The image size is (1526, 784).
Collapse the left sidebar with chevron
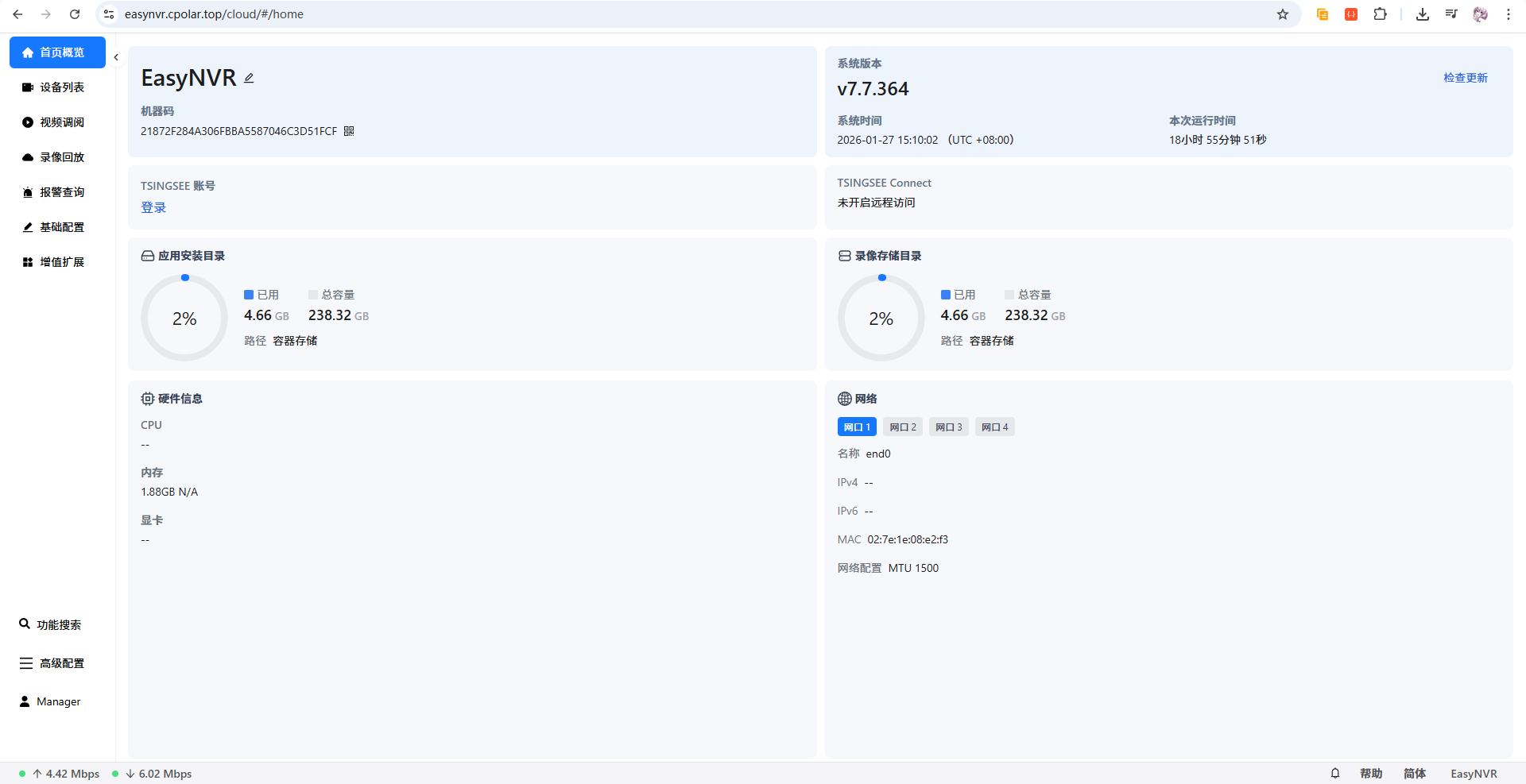tap(116, 57)
